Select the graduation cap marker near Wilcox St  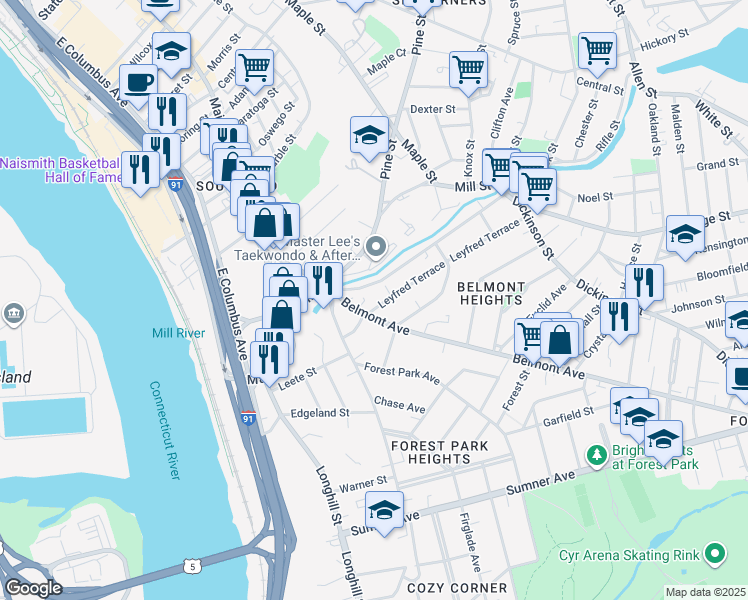click(172, 52)
